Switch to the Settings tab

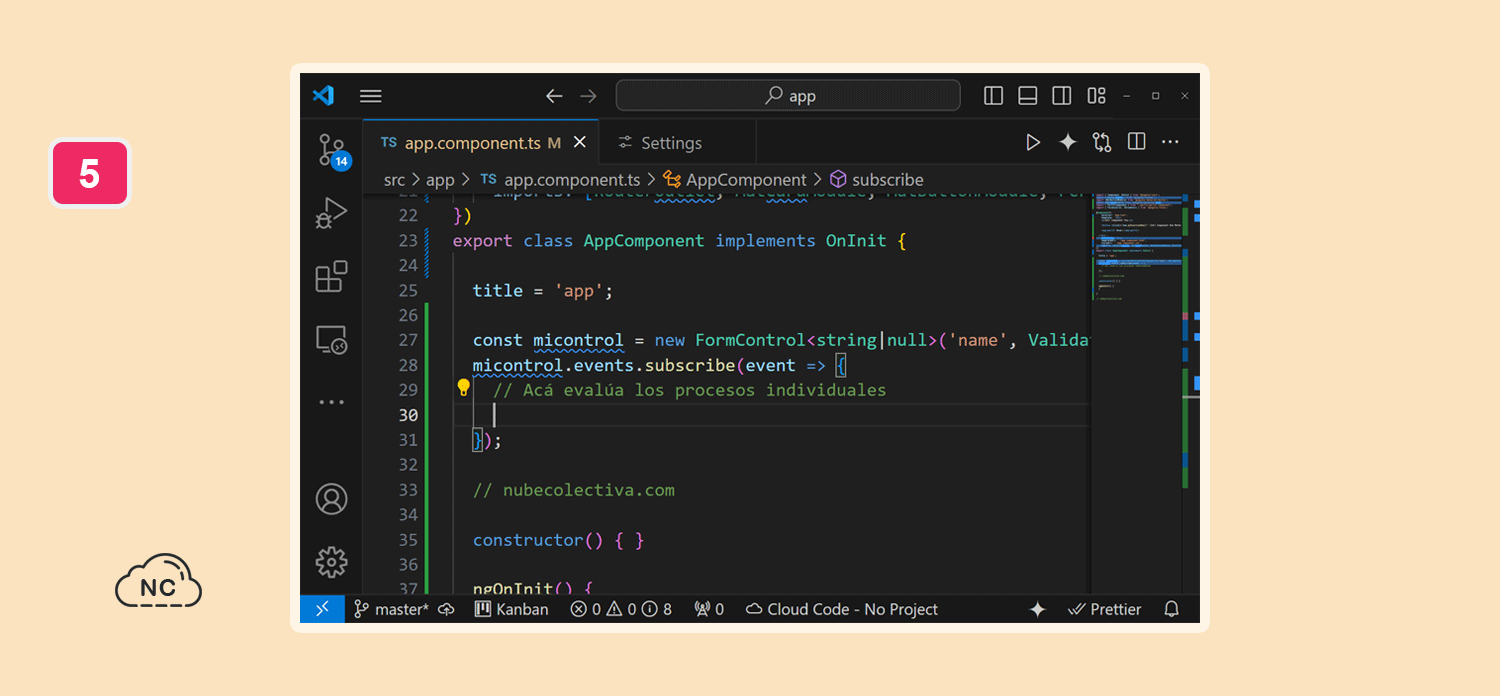(660, 143)
